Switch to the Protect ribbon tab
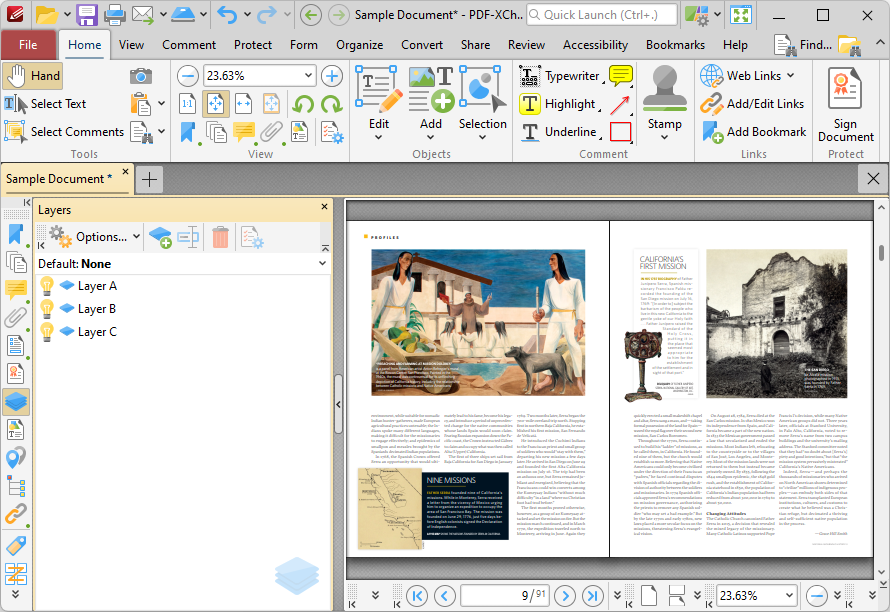Image resolution: width=890 pixels, height=612 pixels. click(253, 45)
